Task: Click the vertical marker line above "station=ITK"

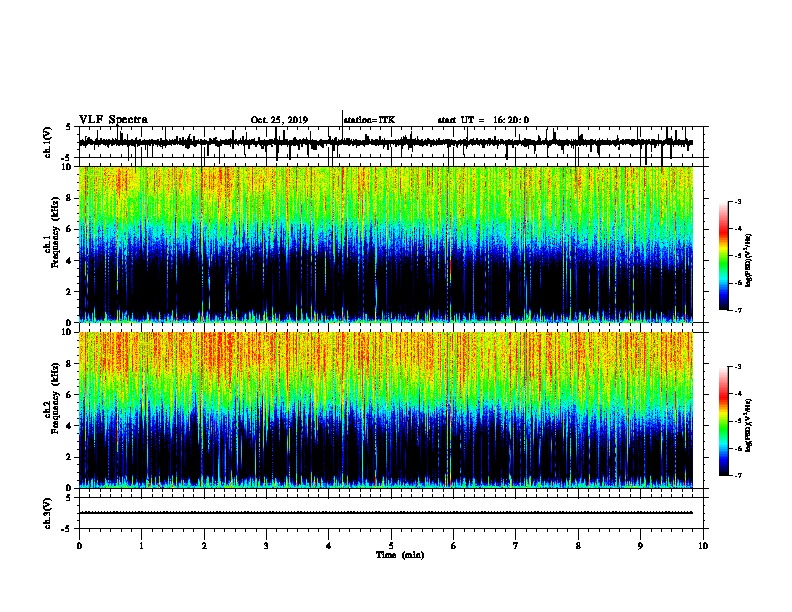Action: [x=342, y=124]
